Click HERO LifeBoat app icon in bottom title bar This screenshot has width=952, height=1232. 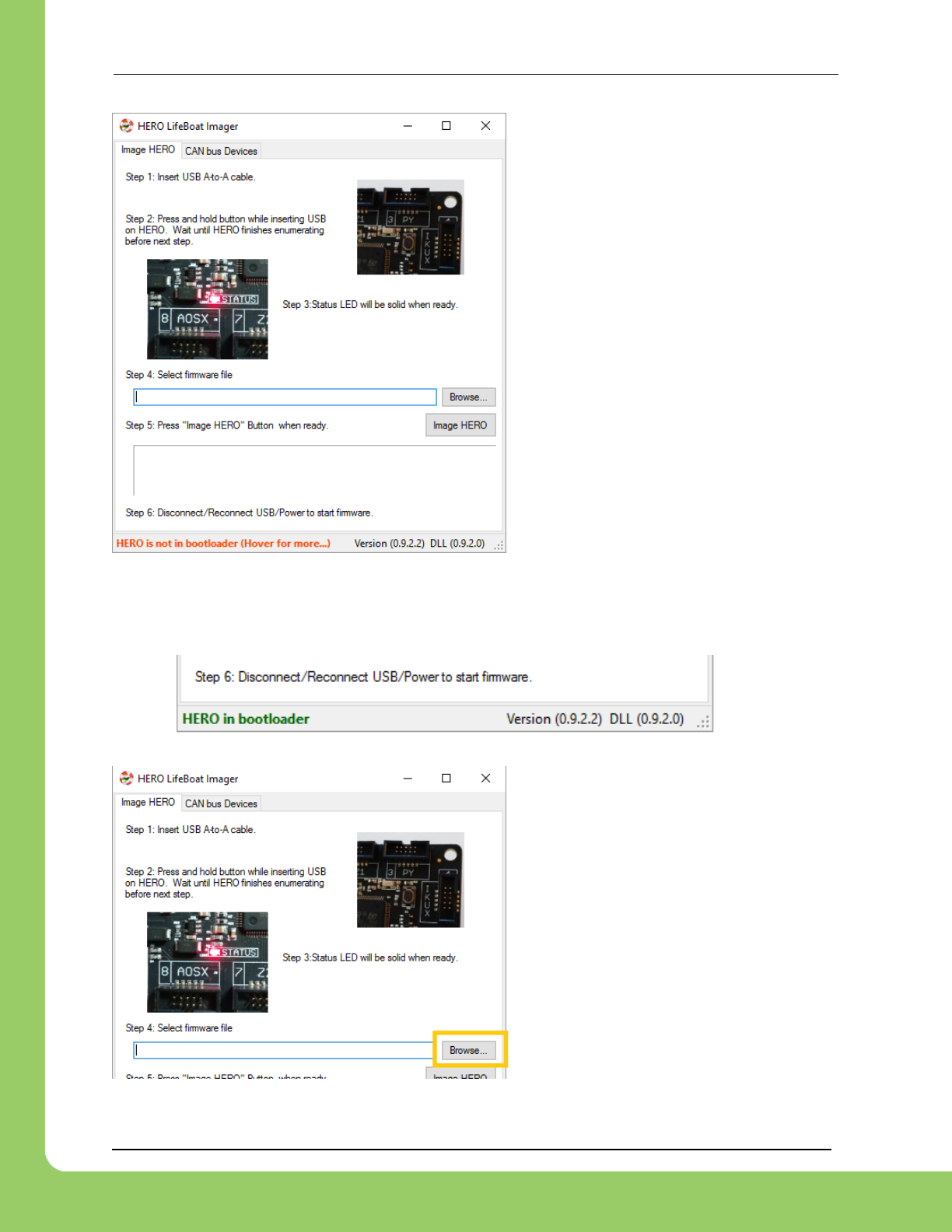tap(127, 779)
